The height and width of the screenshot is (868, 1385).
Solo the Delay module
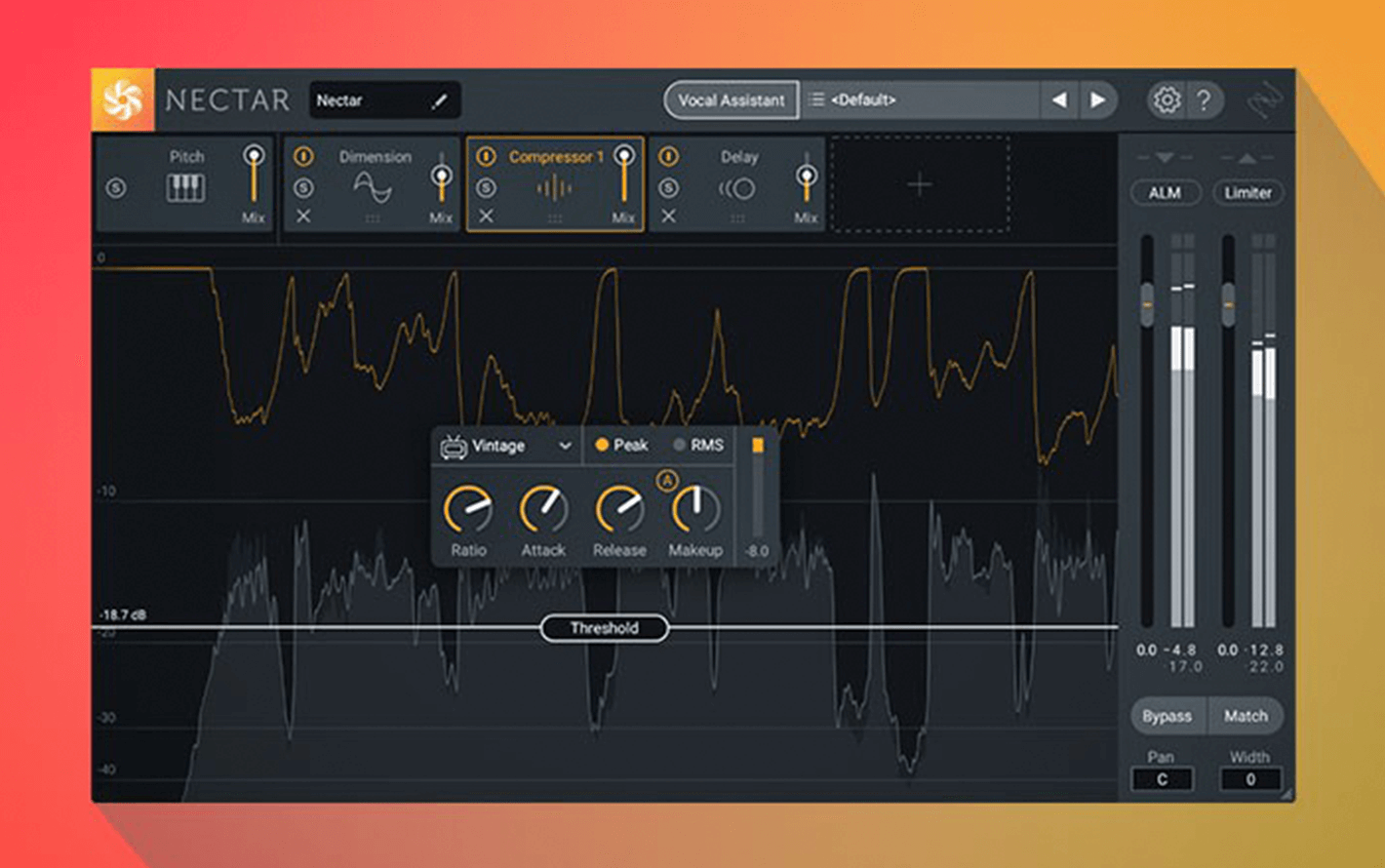[x=668, y=188]
